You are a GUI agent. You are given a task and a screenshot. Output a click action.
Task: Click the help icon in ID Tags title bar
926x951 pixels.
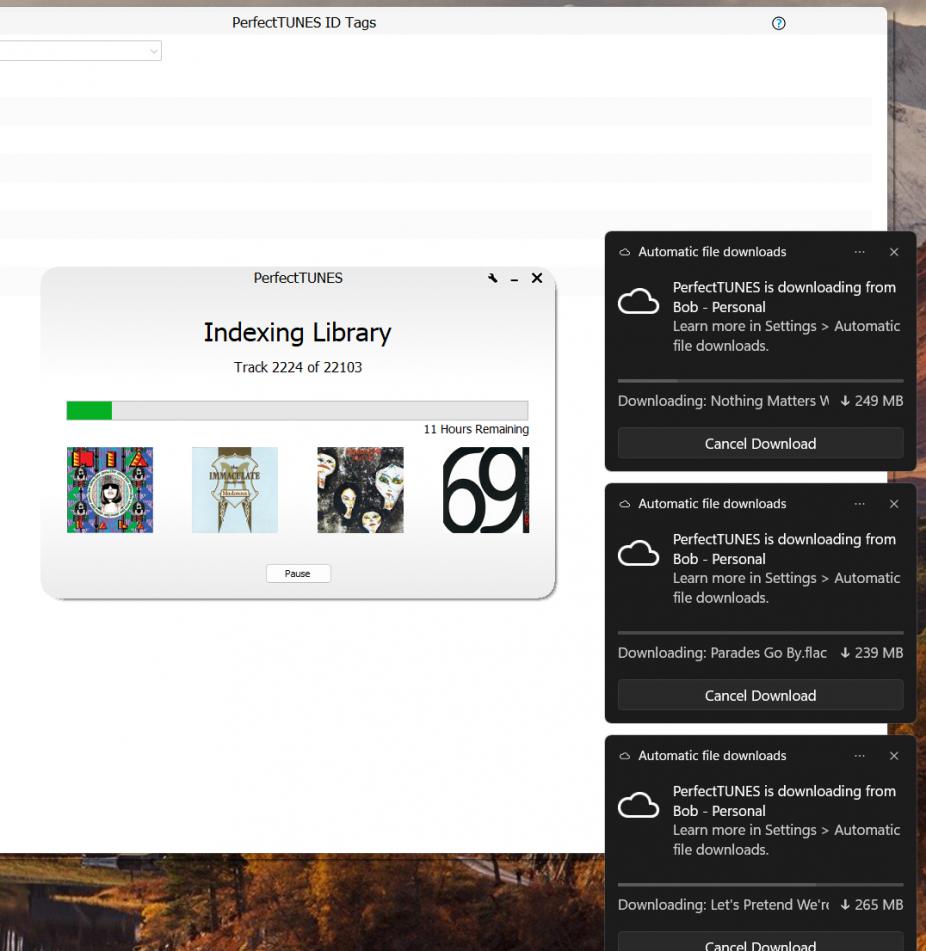pyautogui.click(x=779, y=24)
